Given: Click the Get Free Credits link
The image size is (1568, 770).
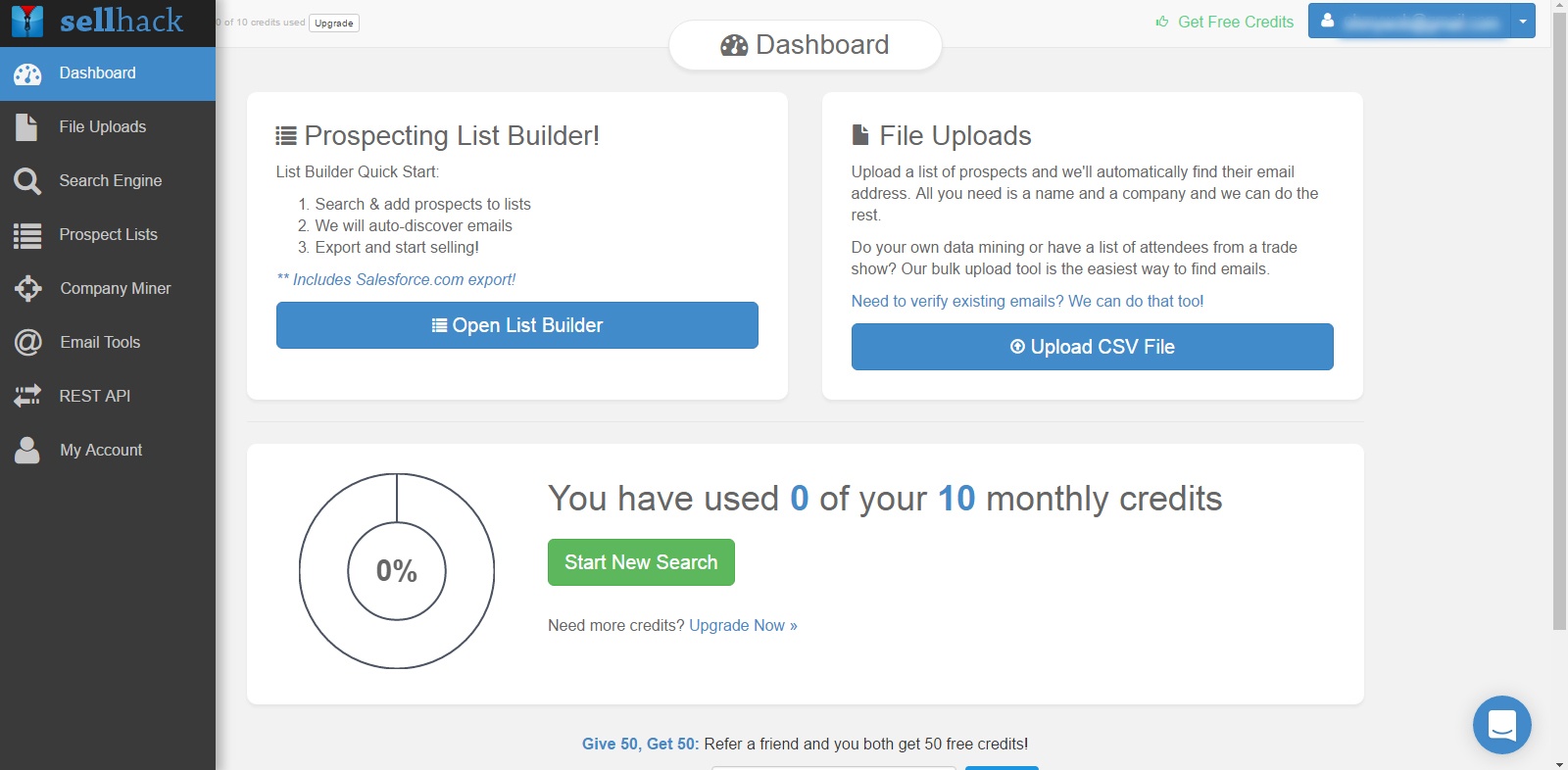Looking at the screenshot, I should (x=1224, y=22).
